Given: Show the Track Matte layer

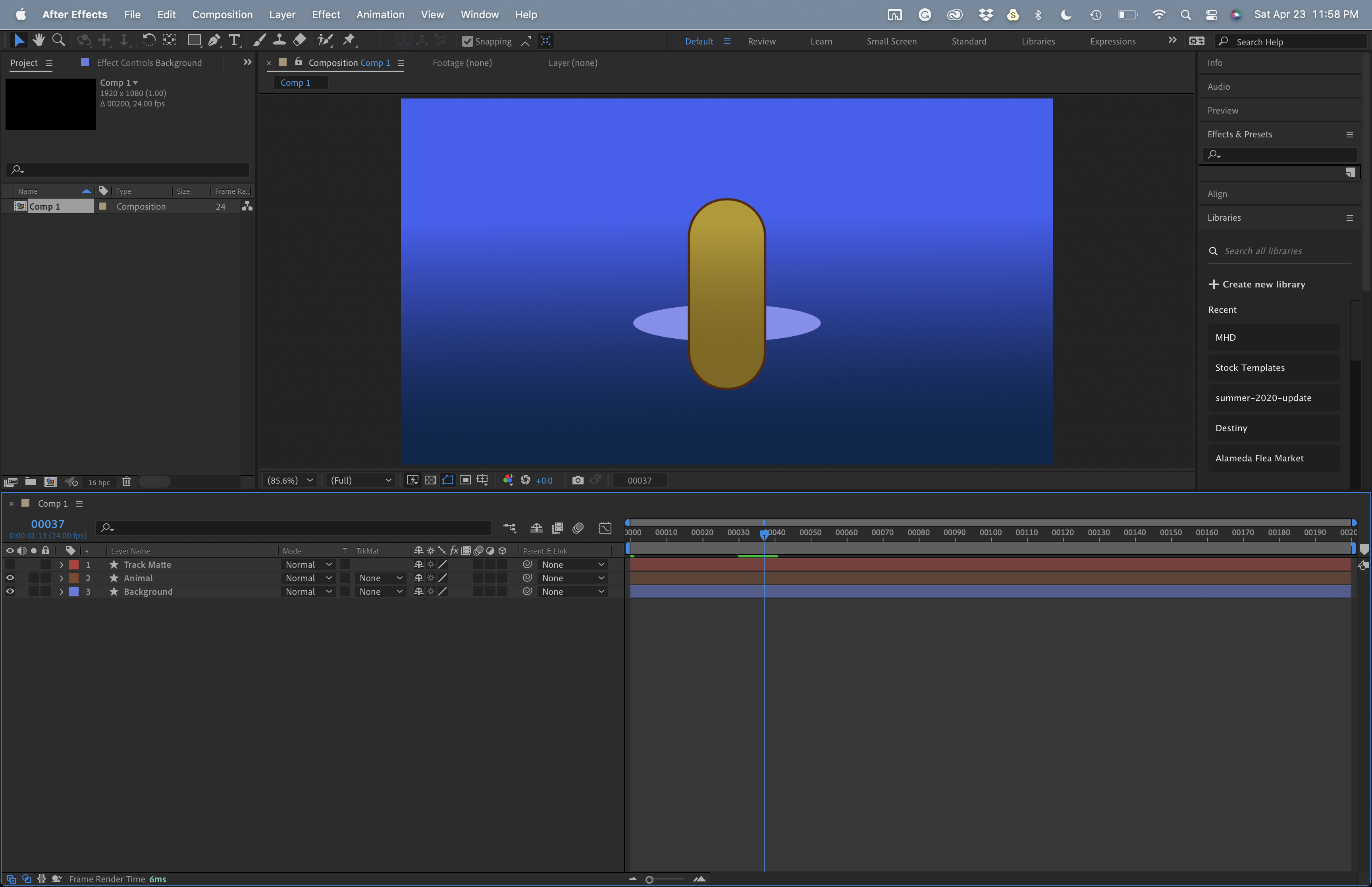Looking at the screenshot, I should (10, 565).
